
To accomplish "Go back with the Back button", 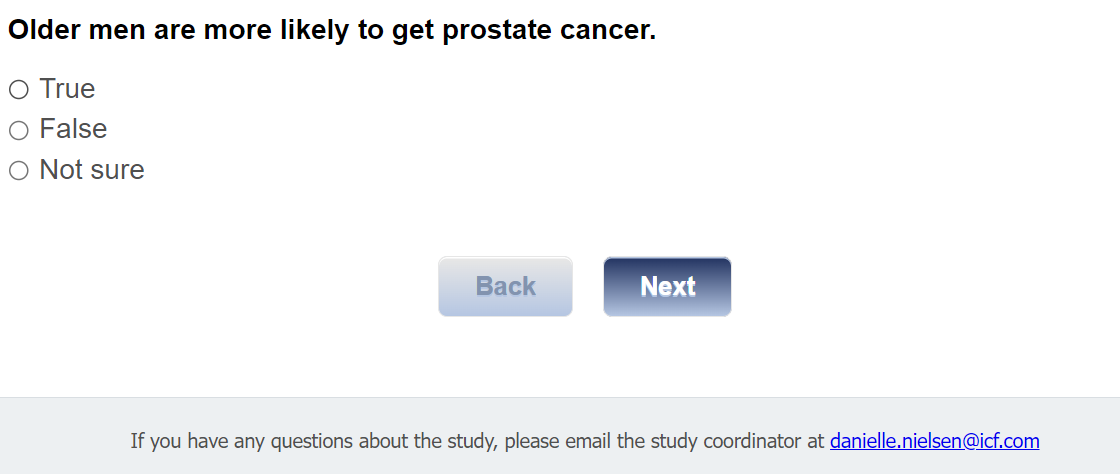I will click(x=505, y=286).
